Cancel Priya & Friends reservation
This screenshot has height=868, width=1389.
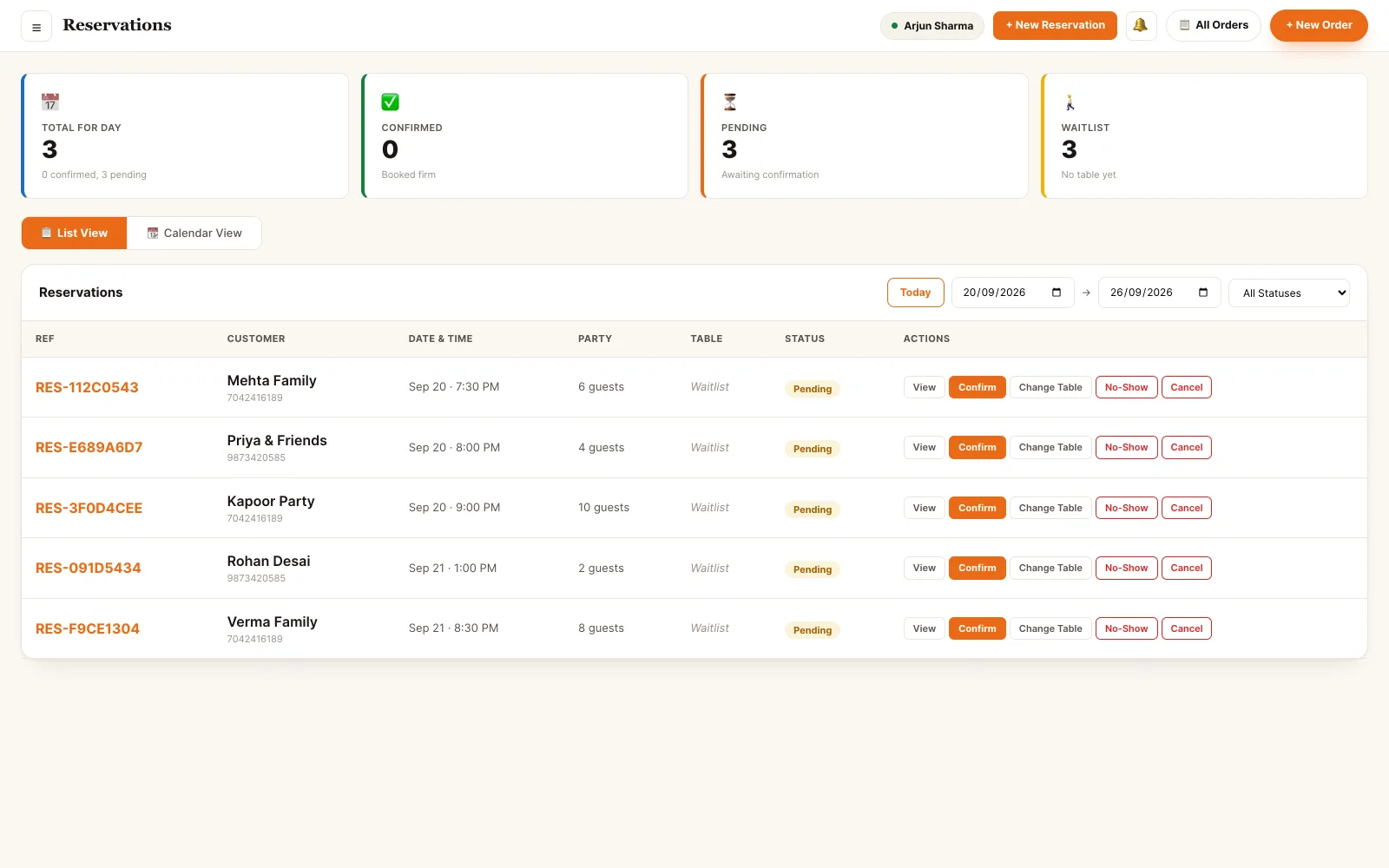(x=1186, y=447)
